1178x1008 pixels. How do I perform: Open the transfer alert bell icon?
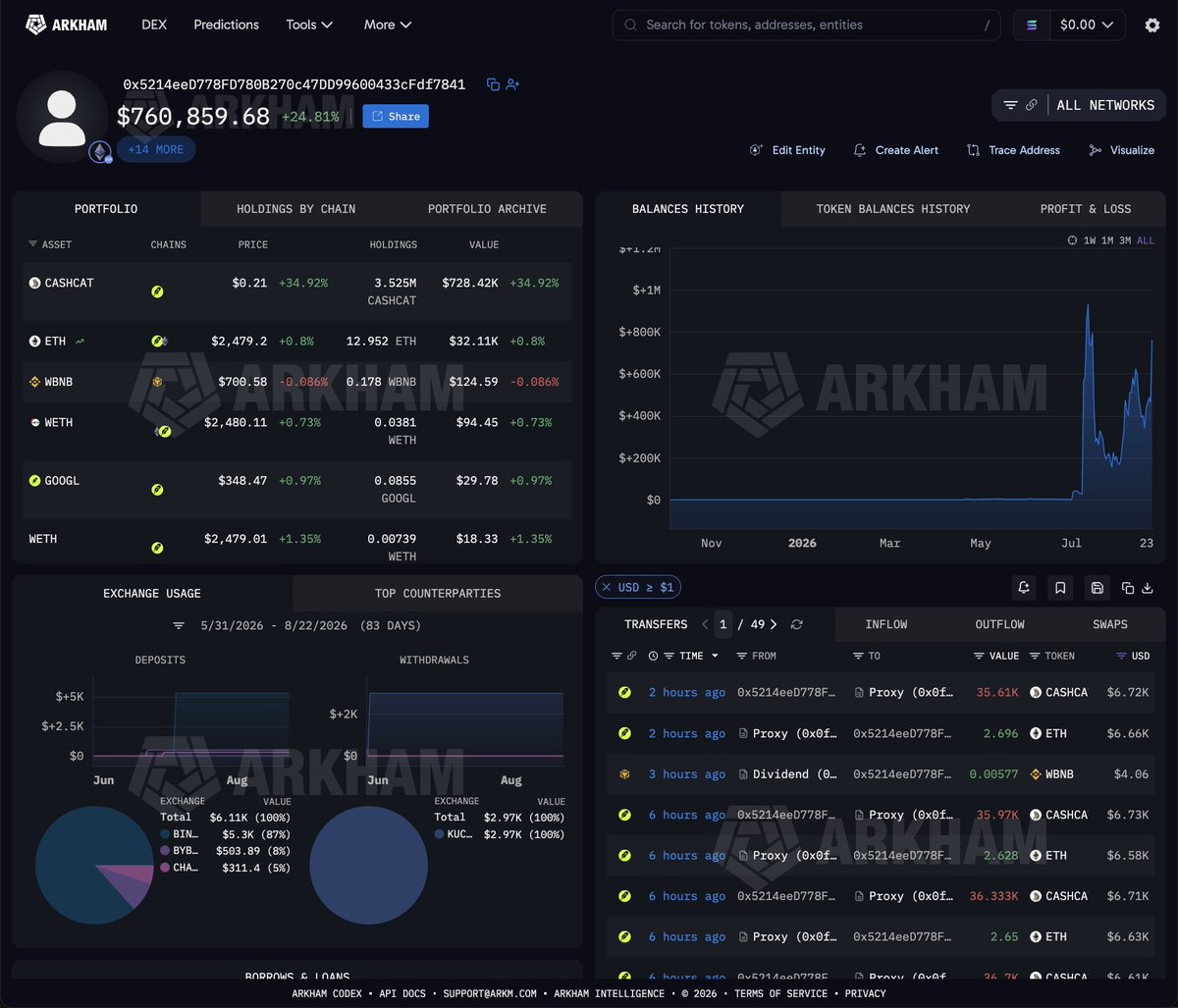1024,588
